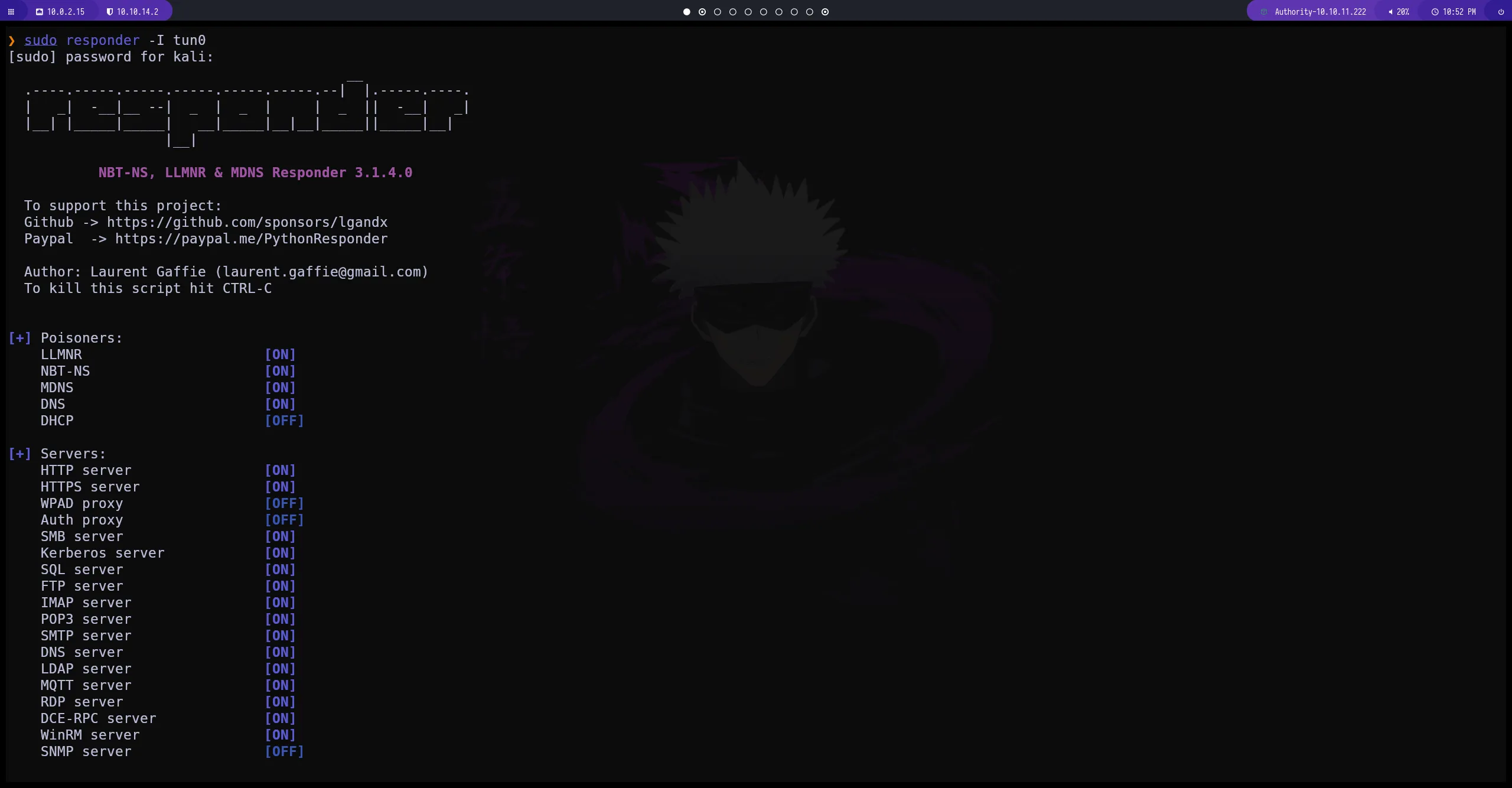Click the clock icon in the bar
This screenshot has height=788, width=1512.
tap(1435, 12)
